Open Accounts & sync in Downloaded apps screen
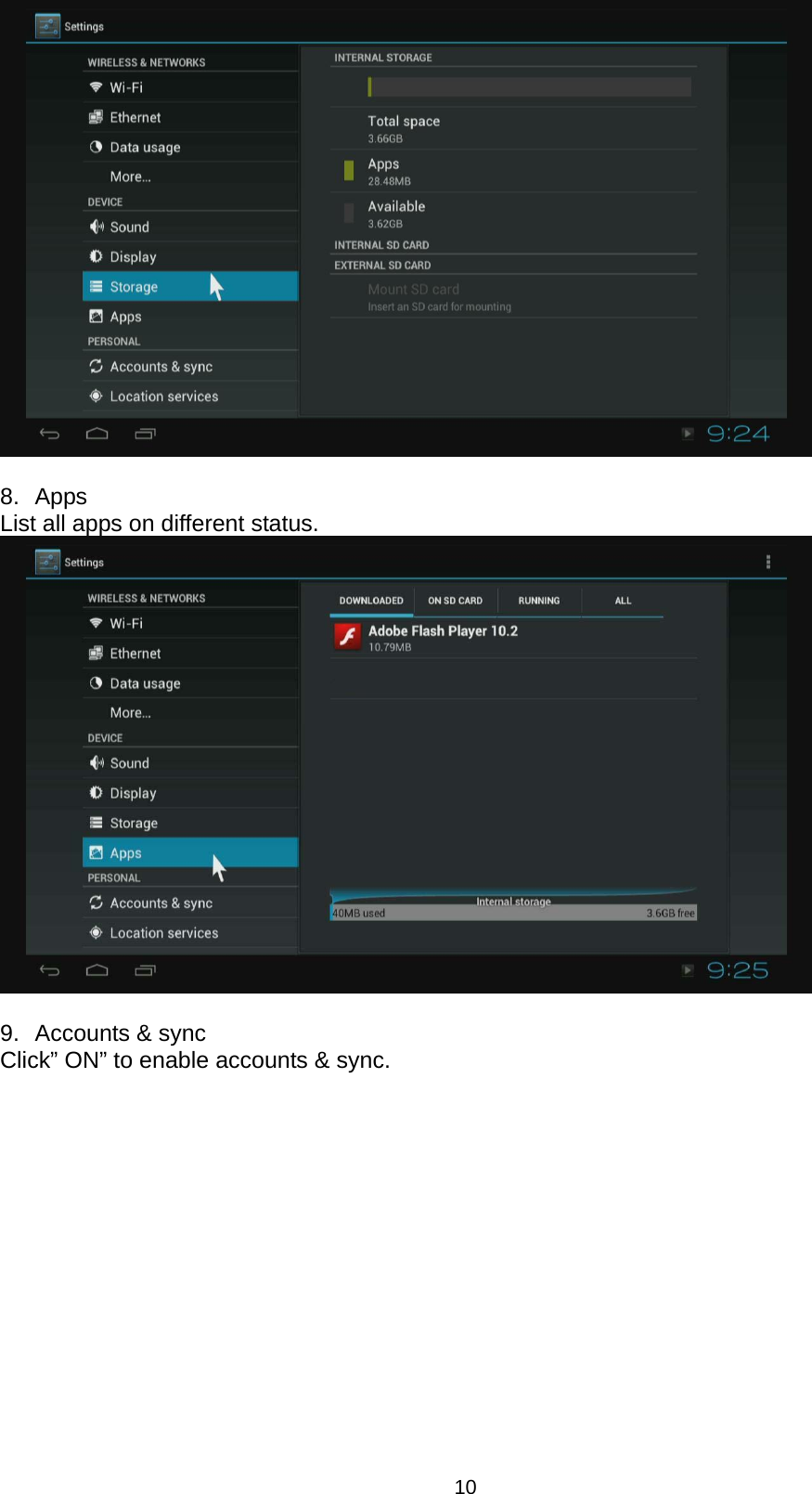The width and height of the screenshot is (812, 1494). click(190, 903)
